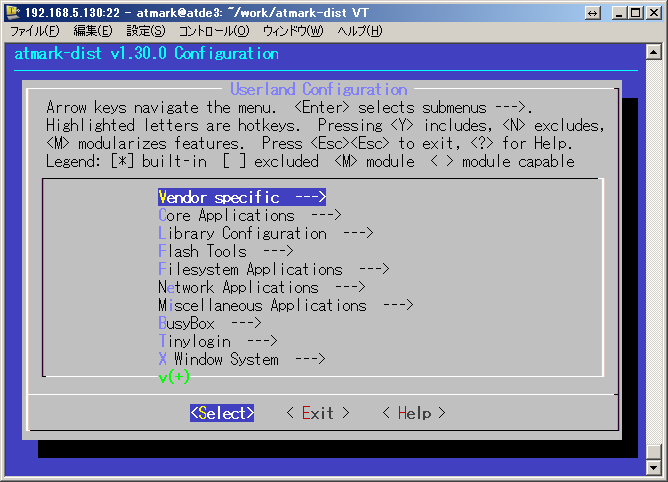Open the 設定(S) menu
Screen dimensions: 668x482
145,31
